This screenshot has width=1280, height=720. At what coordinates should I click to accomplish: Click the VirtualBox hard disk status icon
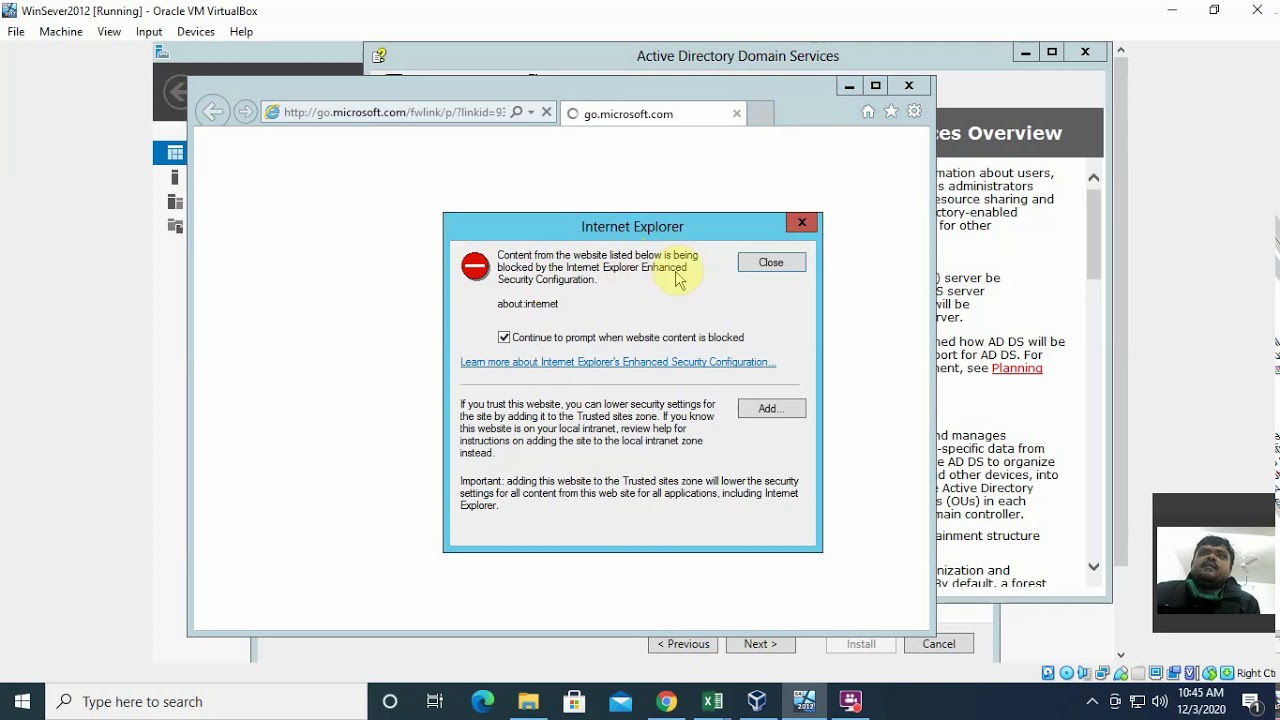click(x=1048, y=673)
